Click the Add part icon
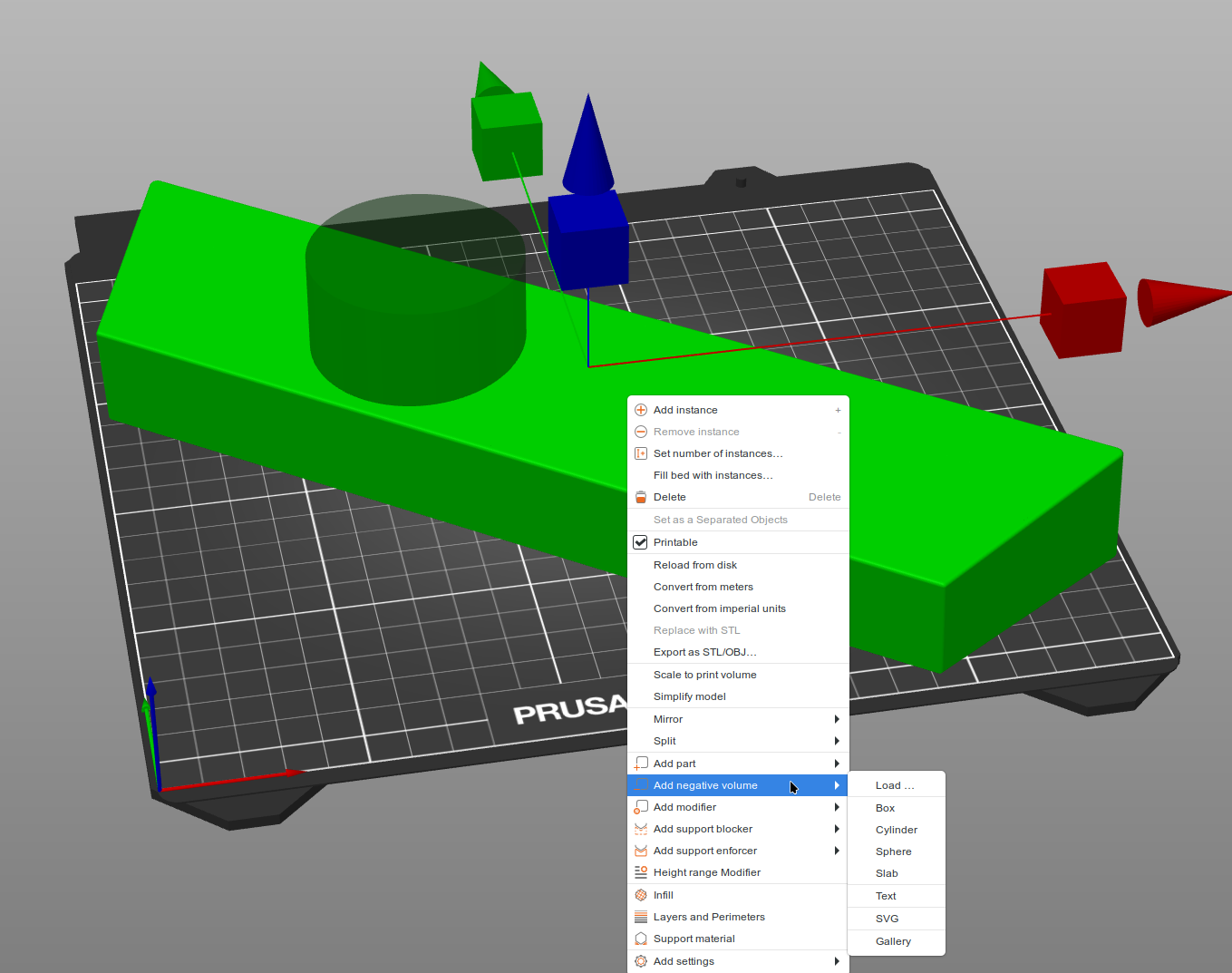Image resolution: width=1232 pixels, height=973 pixels. [x=641, y=764]
